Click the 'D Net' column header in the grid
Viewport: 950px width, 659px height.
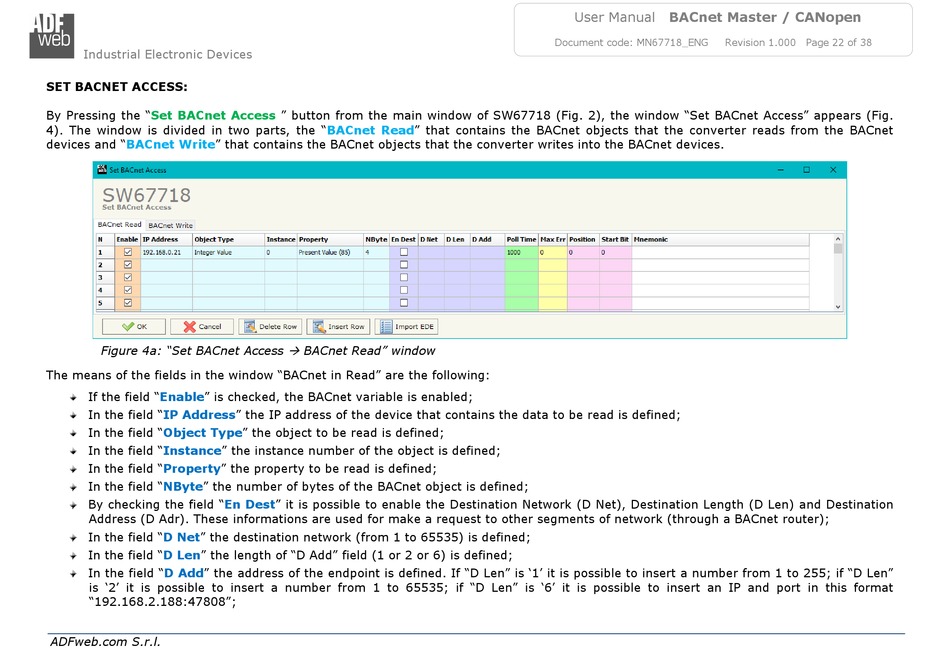click(431, 239)
